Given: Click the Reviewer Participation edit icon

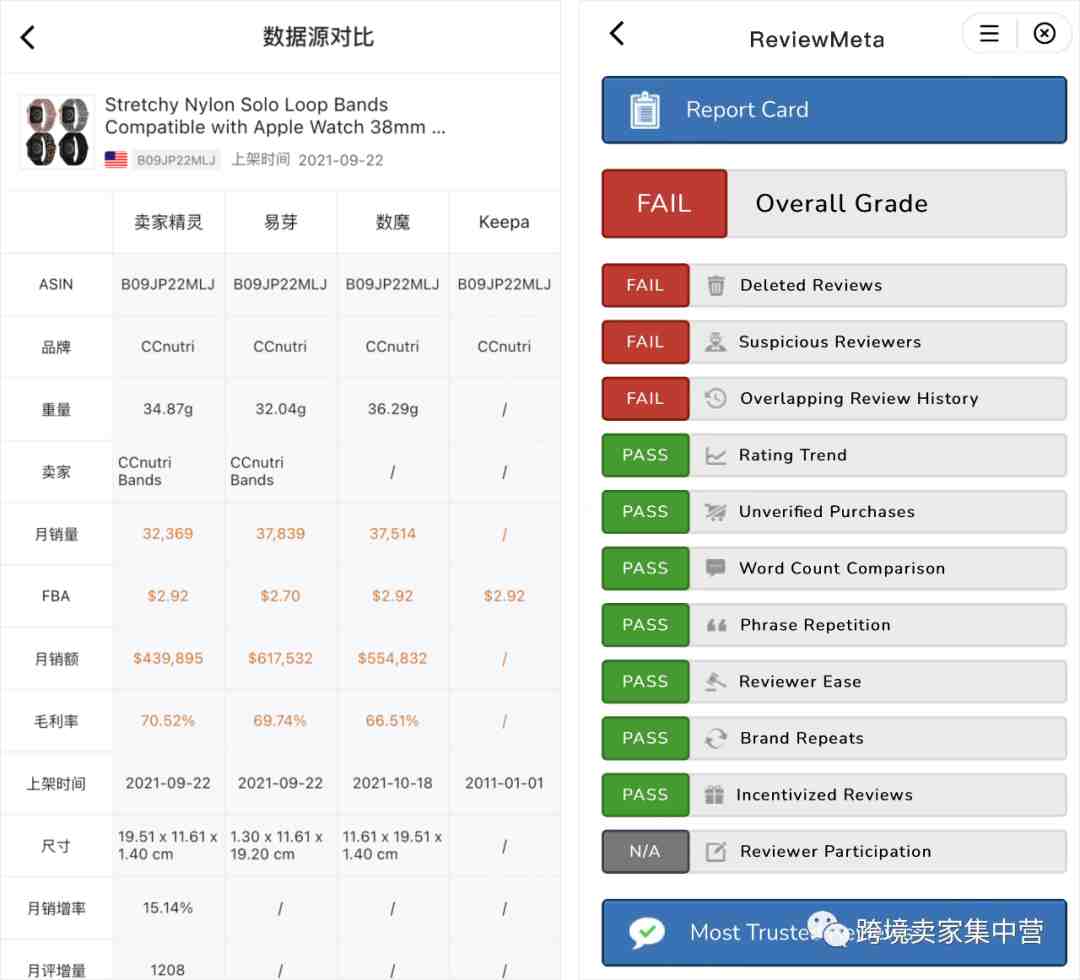Looking at the screenshot, I should pos(716,852).
